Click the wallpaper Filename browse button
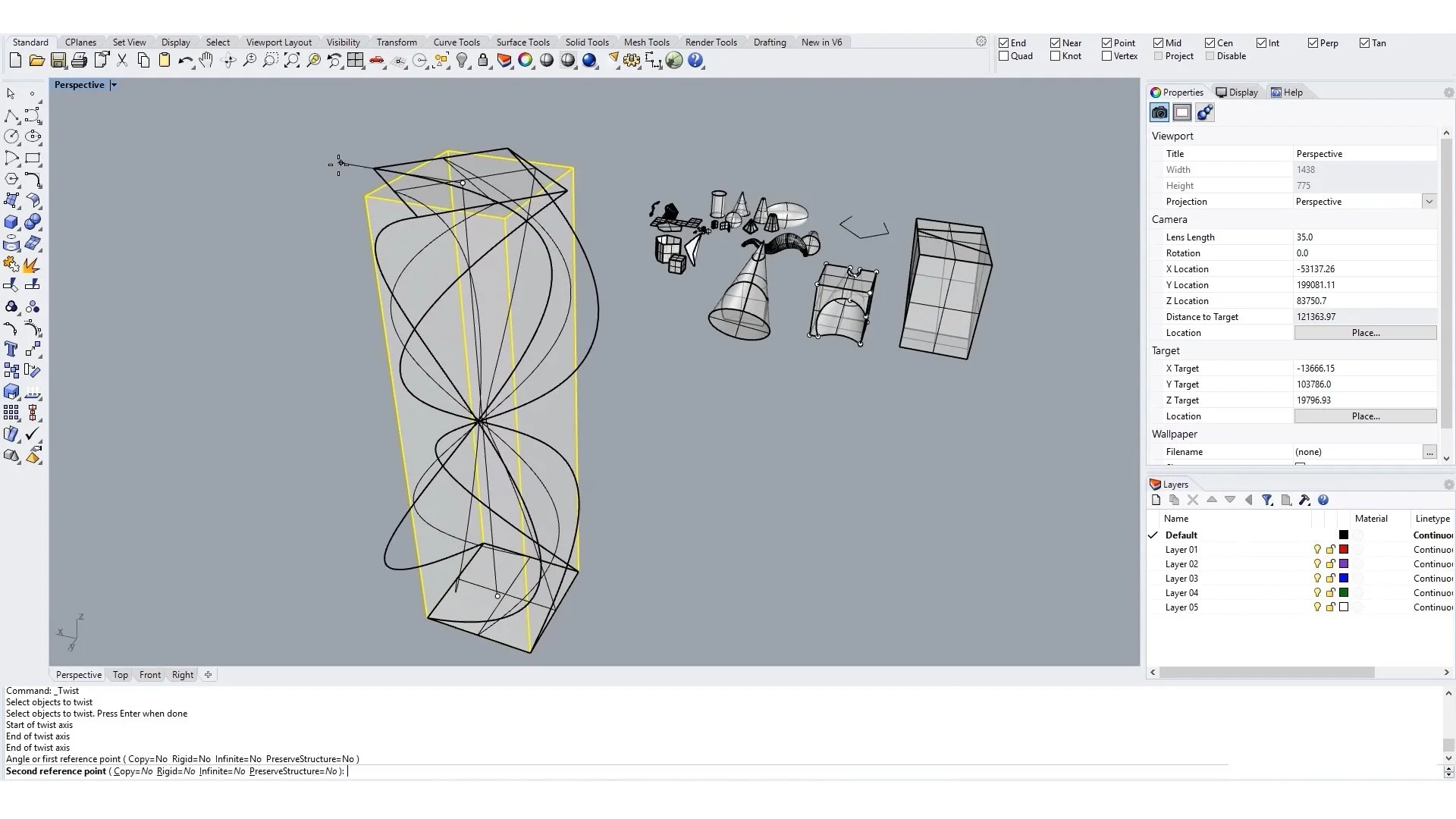Image resolution: width=1456 pixels, height=819 pixels. pos(1429,452)
